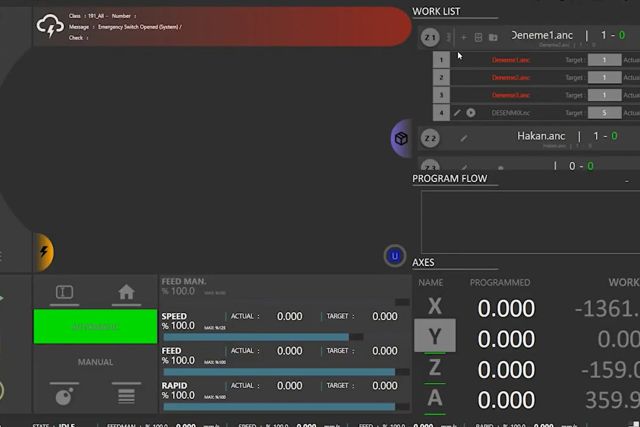Click the SPEED % 100.0 override value

coord(178,326)
